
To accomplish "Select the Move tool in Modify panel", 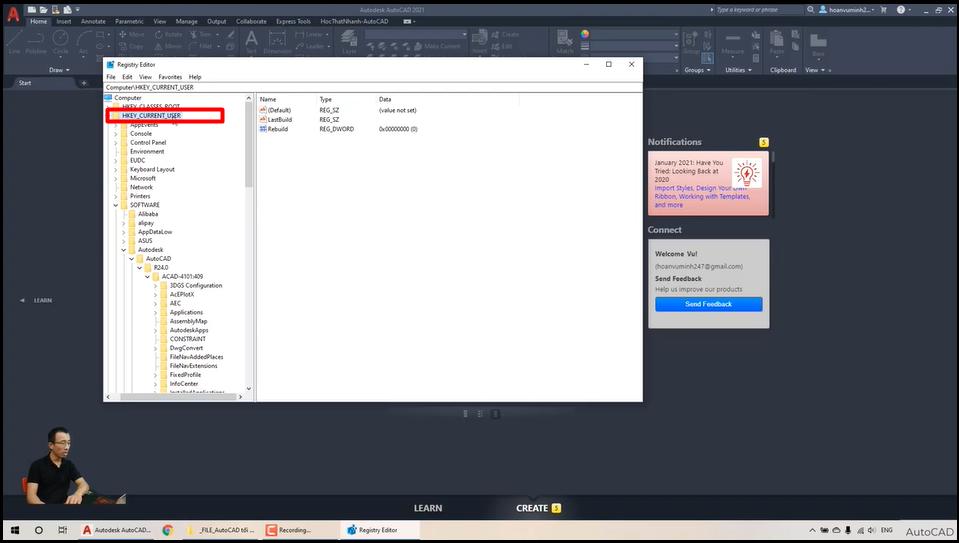I will 131,34.
